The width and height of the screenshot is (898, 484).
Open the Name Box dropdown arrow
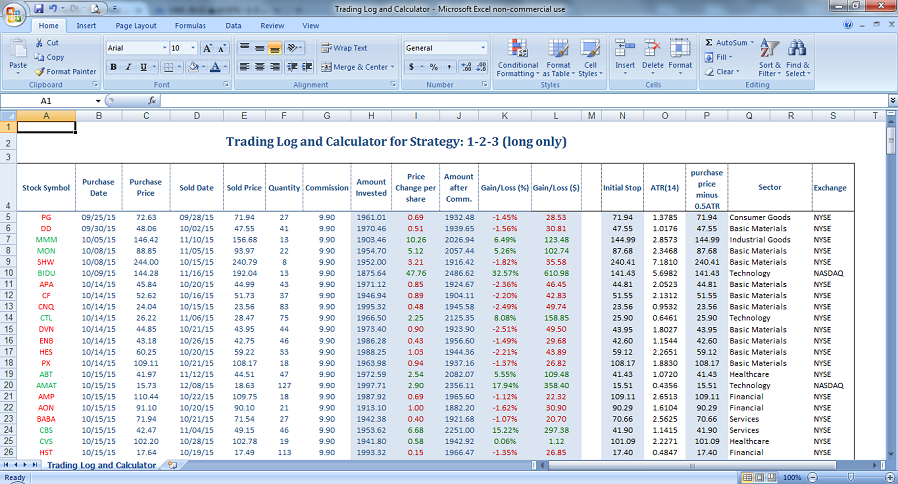point(97,101)
